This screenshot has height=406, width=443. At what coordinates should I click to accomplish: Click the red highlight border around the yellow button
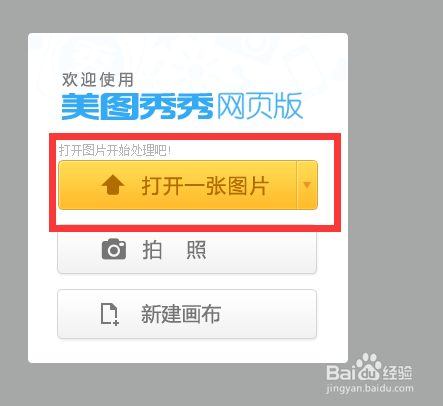click(x=195, y=136)
